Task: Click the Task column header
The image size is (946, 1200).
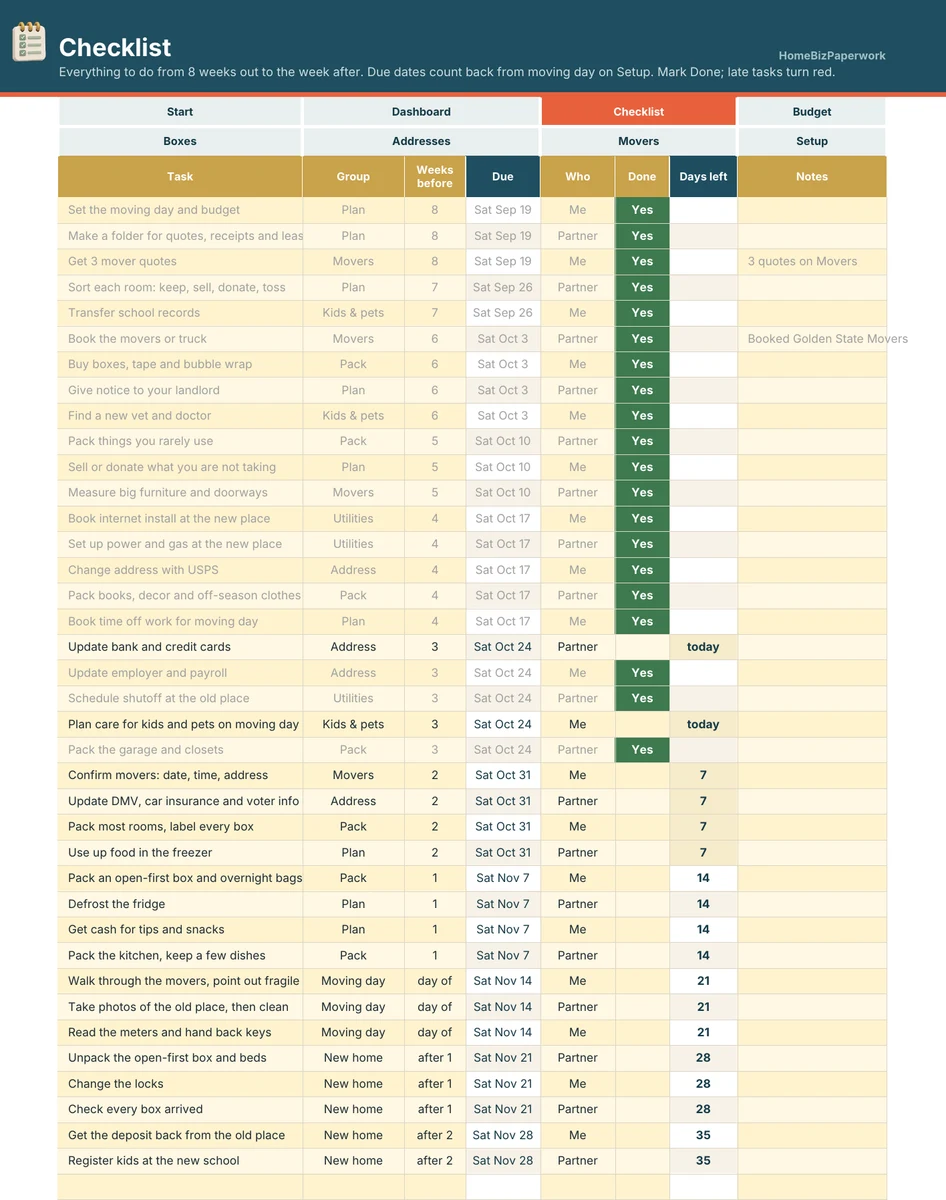Action: [x=180, y=176]
